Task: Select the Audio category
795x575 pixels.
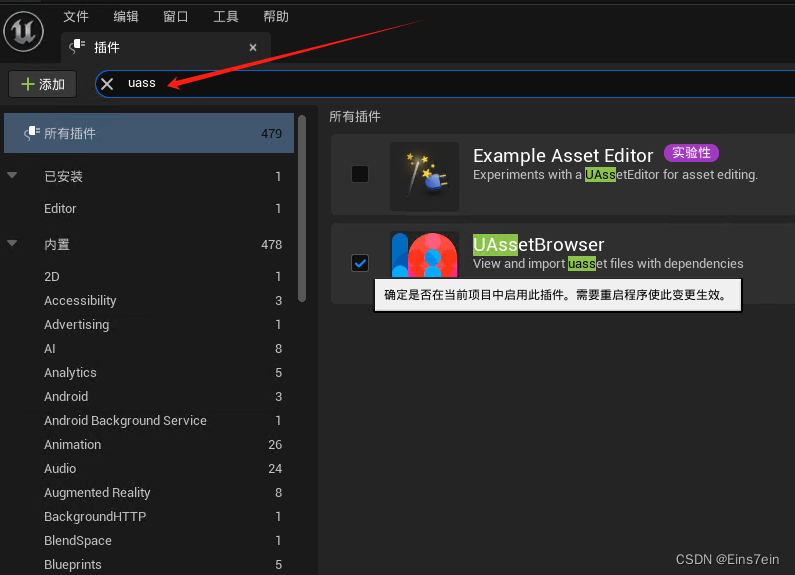Action: pos(149,469)
